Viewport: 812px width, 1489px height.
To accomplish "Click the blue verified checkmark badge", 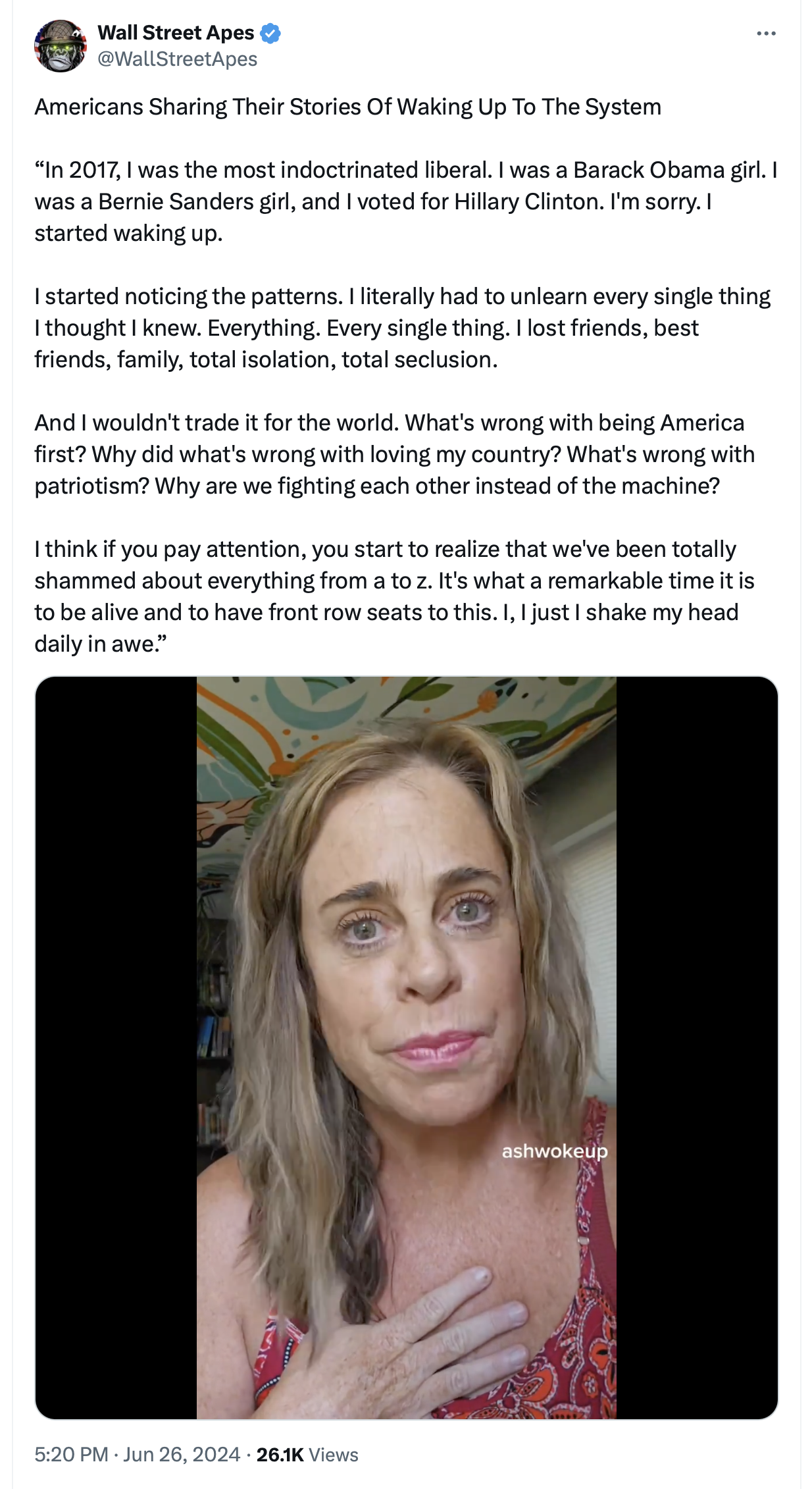I will pos(270,33).
